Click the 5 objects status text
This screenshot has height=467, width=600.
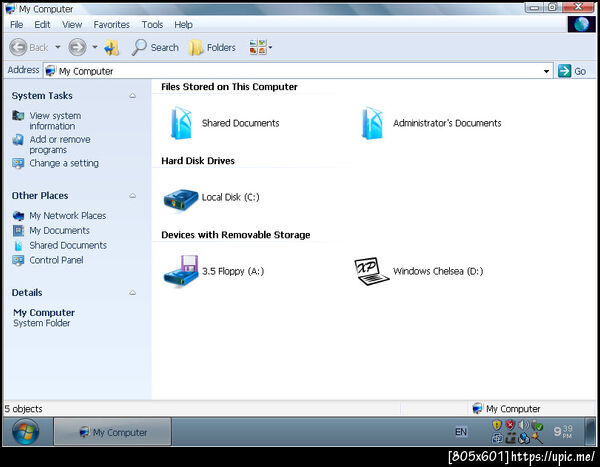point(24,409)
